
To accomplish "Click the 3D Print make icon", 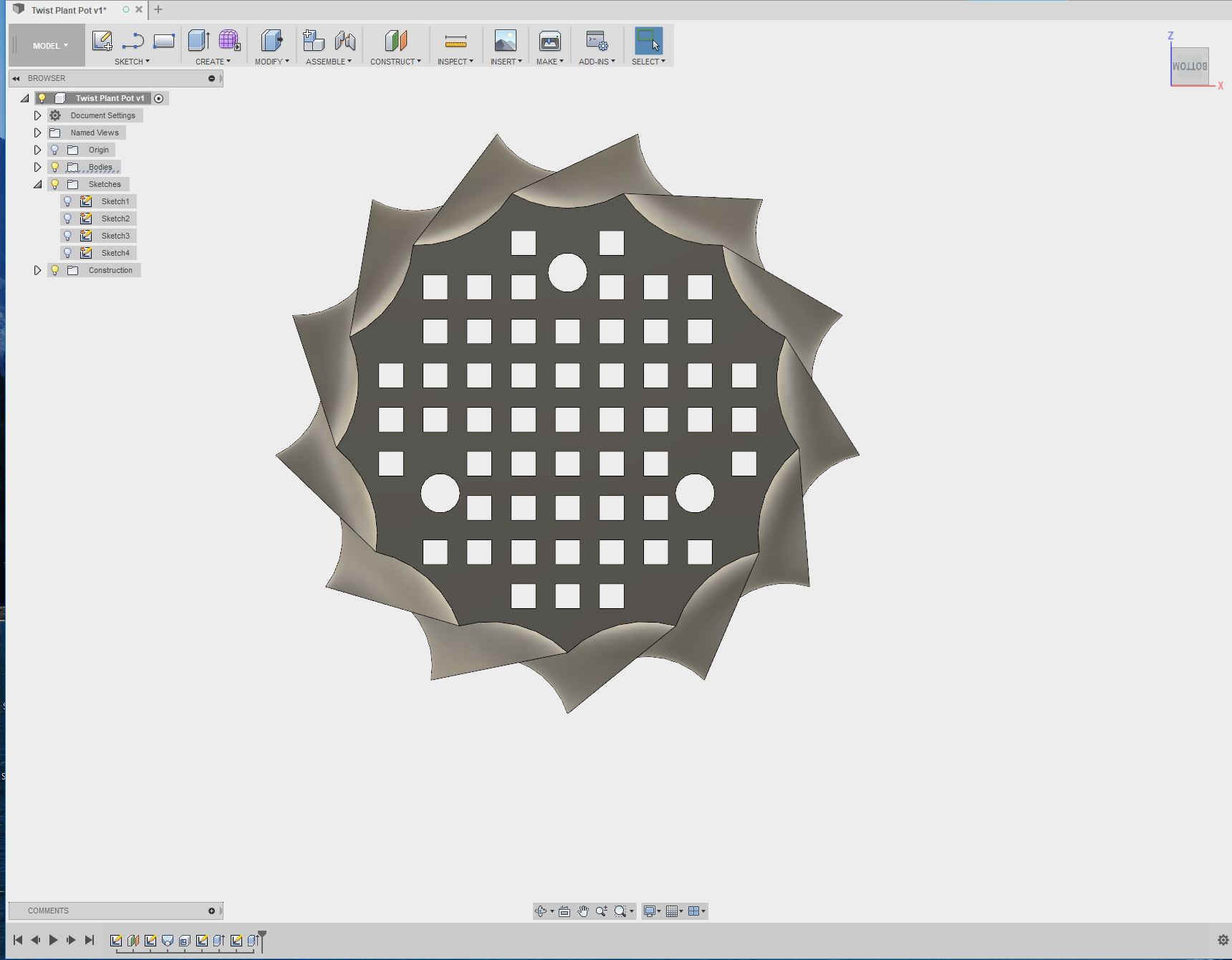I will 550,41.
